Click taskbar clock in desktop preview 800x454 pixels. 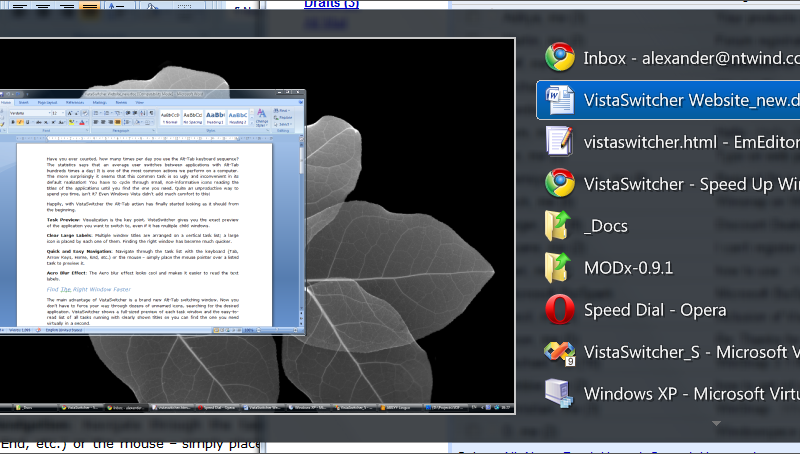506,408
